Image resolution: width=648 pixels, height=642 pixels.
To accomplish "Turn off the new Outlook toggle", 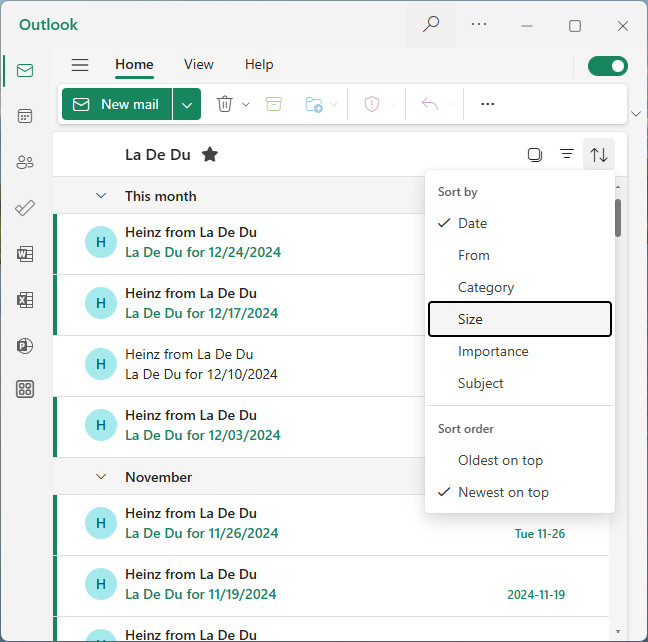I will pos(608,66).
